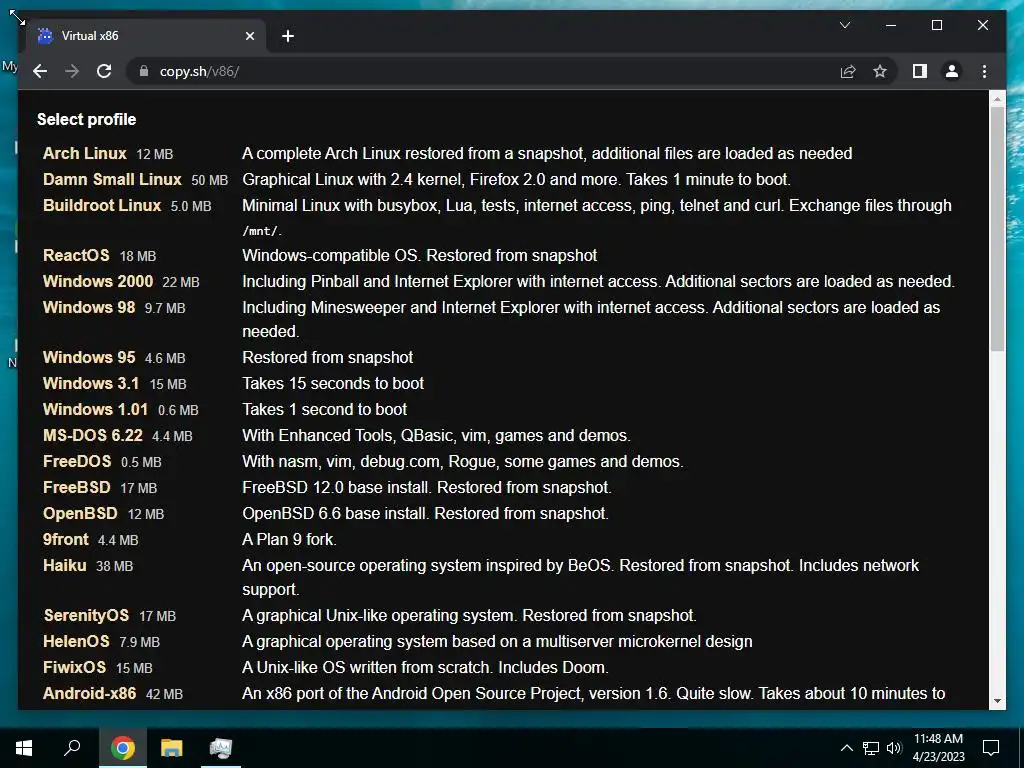The height and width of the screenshot is (768, 1024).
Task: Click the '/mnt/.' code text
Action: click(262, 231)
